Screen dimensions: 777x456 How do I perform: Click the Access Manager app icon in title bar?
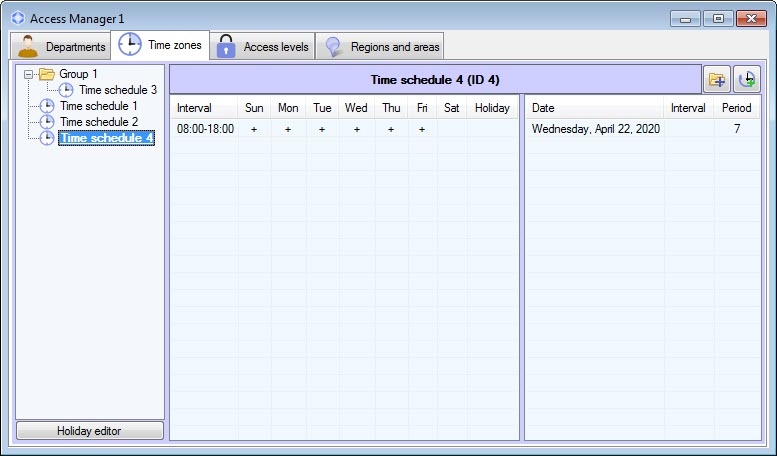(18, 18)
